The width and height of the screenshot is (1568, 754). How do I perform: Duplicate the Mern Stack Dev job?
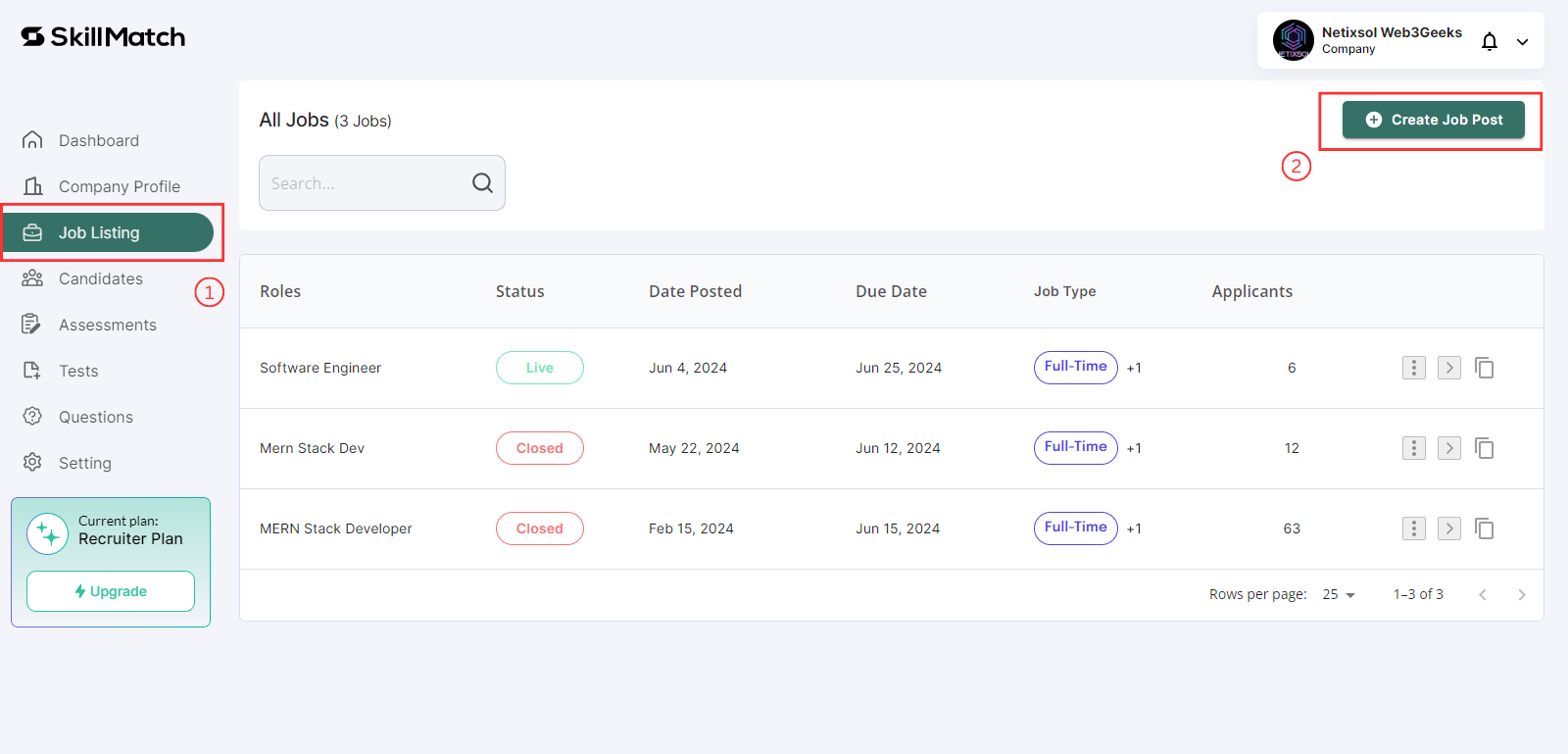click(x=1485, y=448)
